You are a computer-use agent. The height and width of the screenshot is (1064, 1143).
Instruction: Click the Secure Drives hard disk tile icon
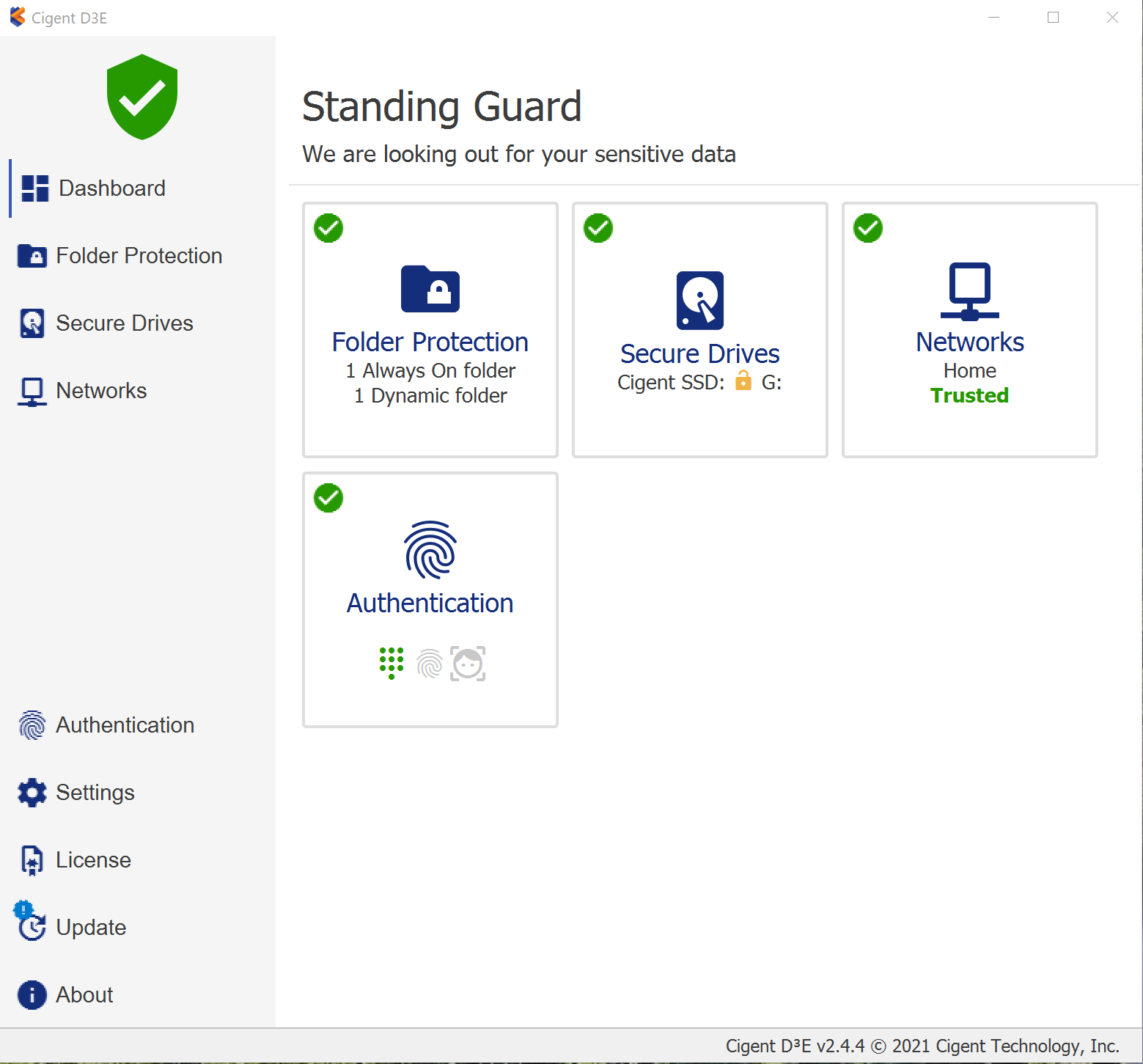700,301
